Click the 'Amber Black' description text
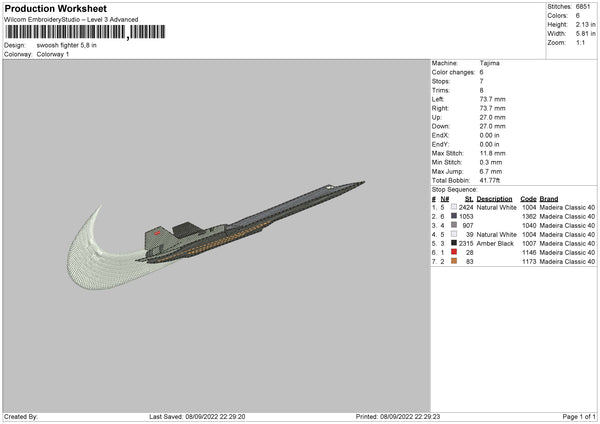Image resolution: width=600 pixels, height=424 pixels. [495, 243]
